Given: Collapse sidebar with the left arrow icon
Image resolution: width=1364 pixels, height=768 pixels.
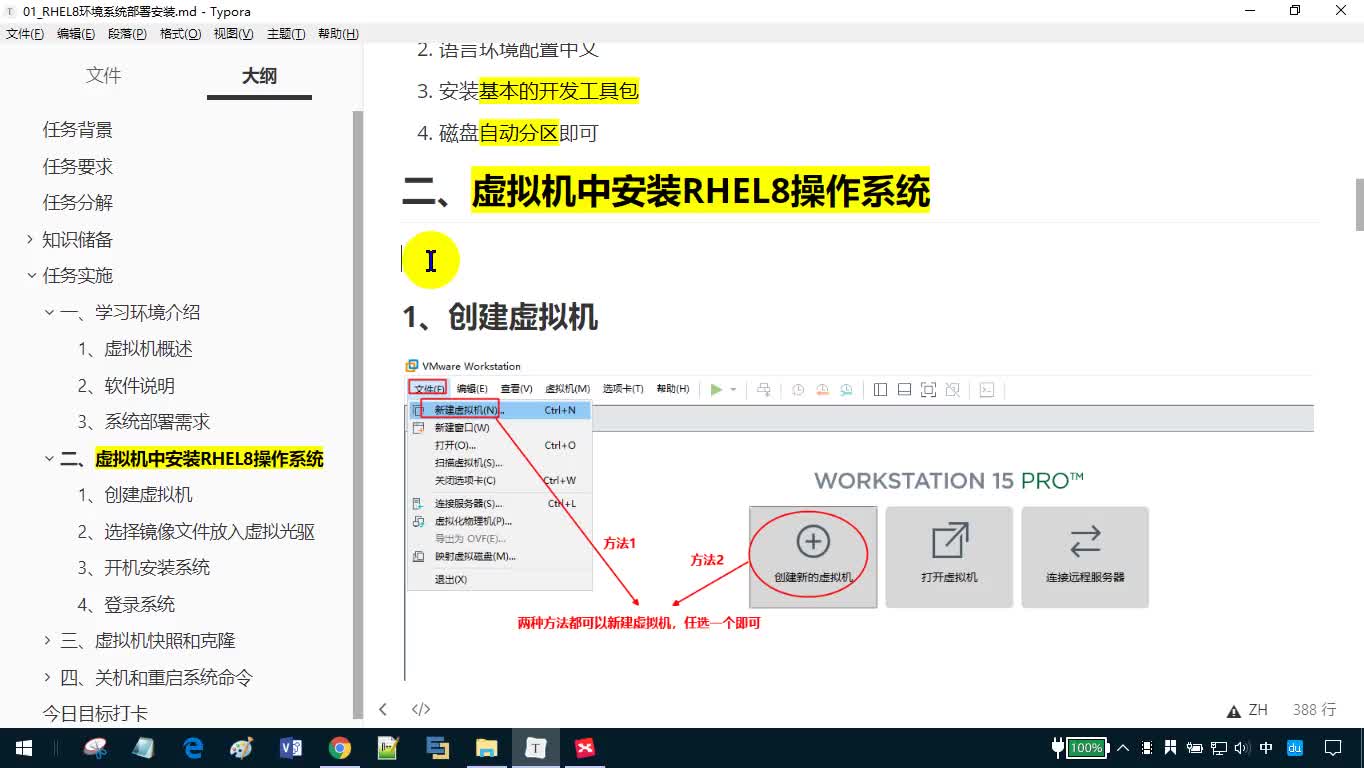Looking at the screenshot, I should (x=383, y=709).
